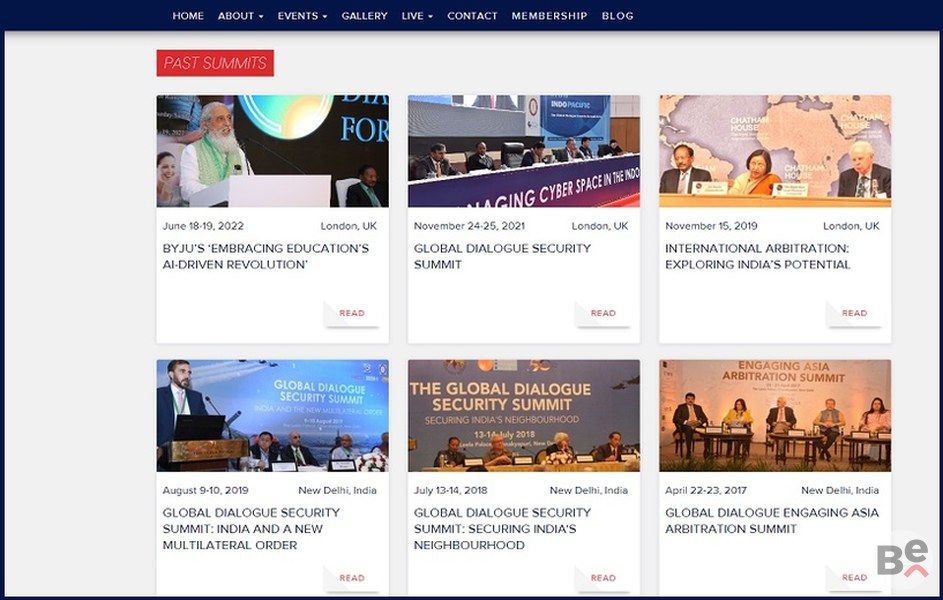Viewport: 943px width, 600px height.
Task: Expand the ABOUT dropdown menu
Action: [241, 16]
